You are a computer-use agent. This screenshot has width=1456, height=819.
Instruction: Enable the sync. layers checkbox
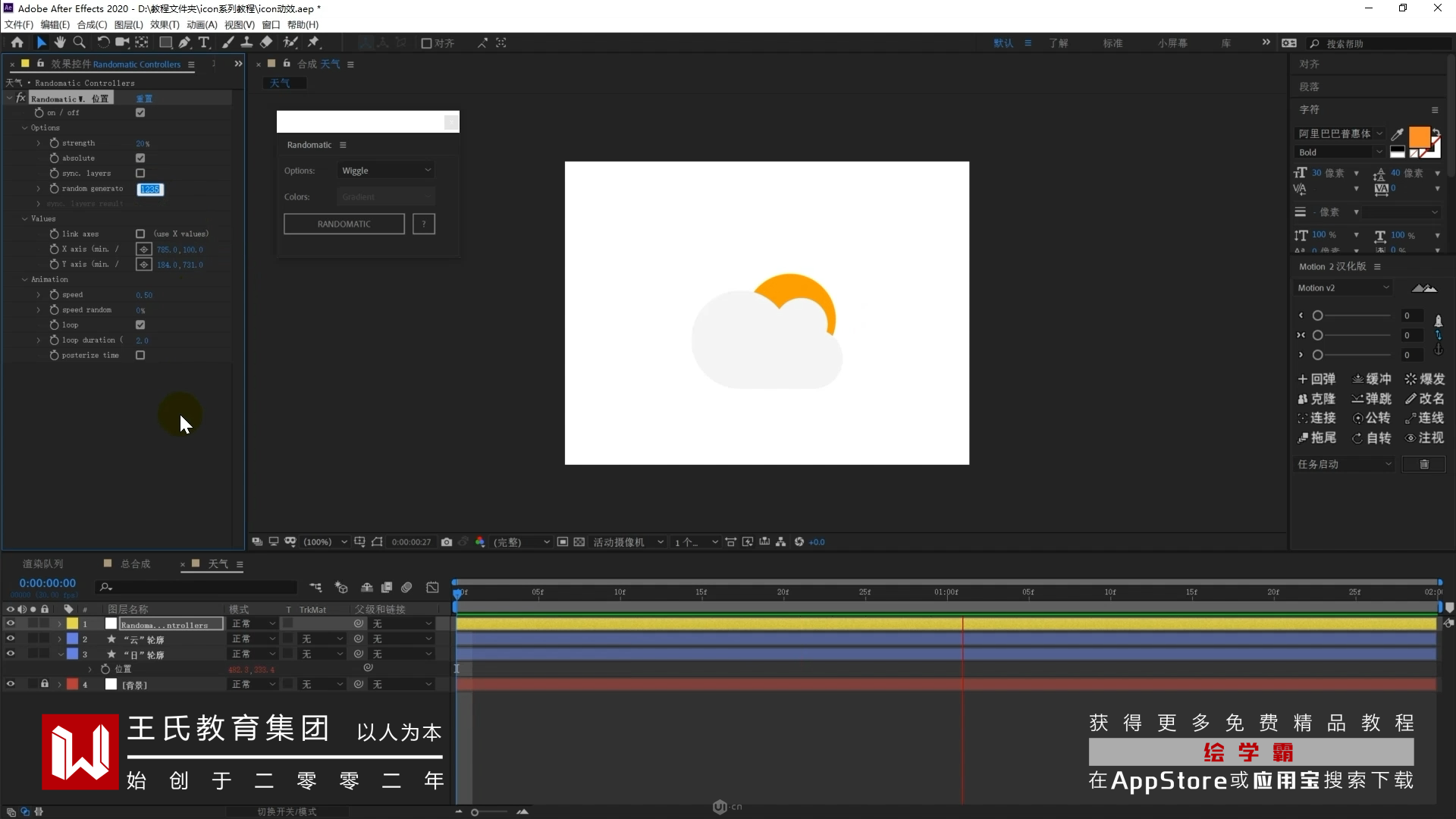(140, 173)
